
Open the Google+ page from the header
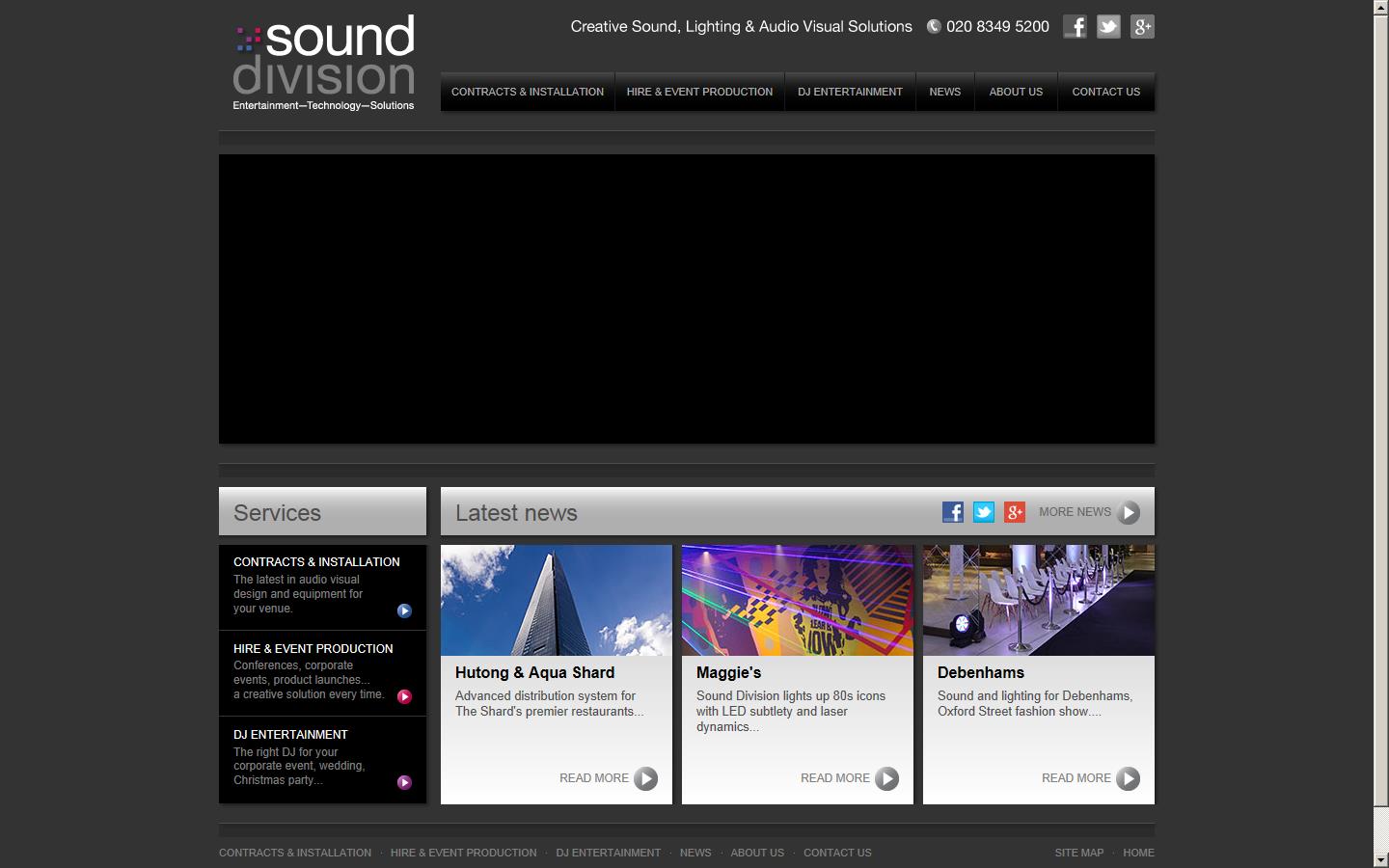pos(1141,26)
